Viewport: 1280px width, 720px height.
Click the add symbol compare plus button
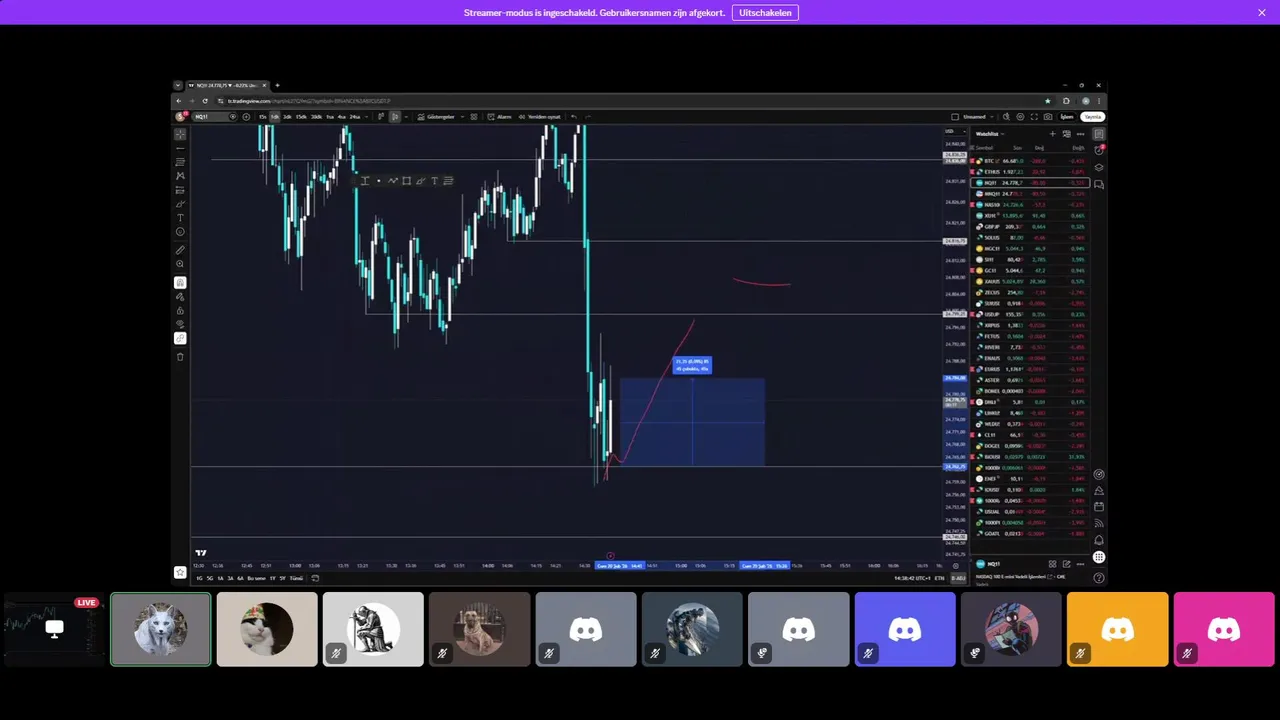(x=246, y=116)
